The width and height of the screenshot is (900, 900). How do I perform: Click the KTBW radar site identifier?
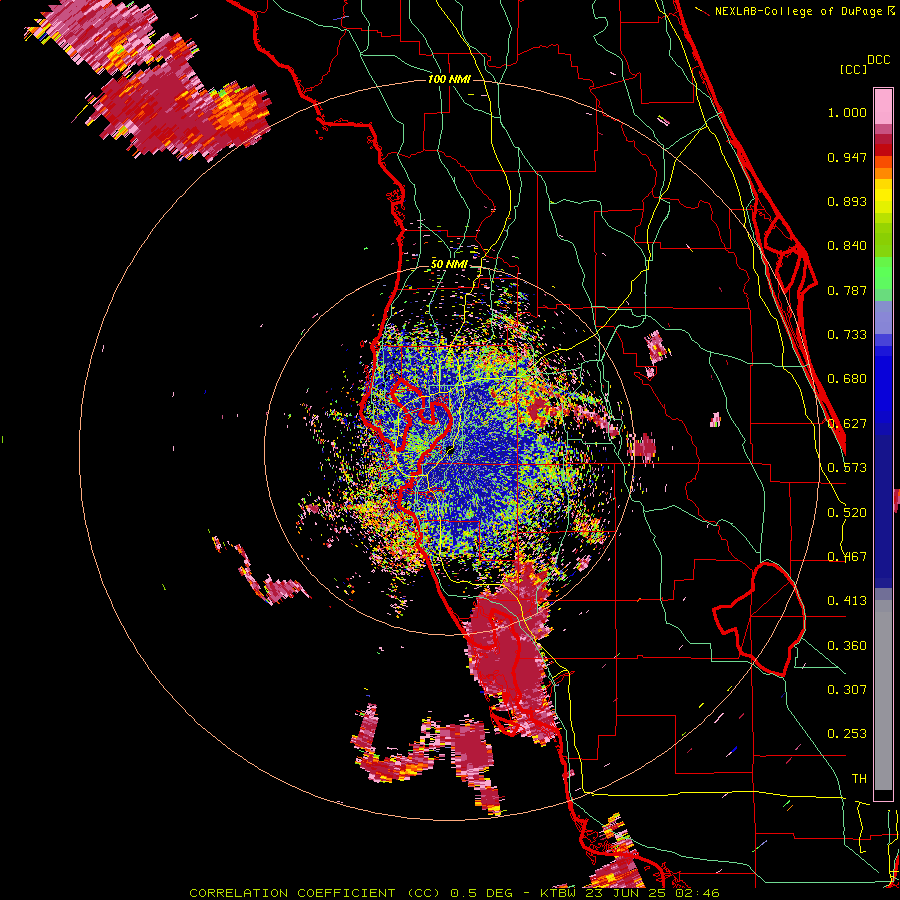[x=560, y=893]
